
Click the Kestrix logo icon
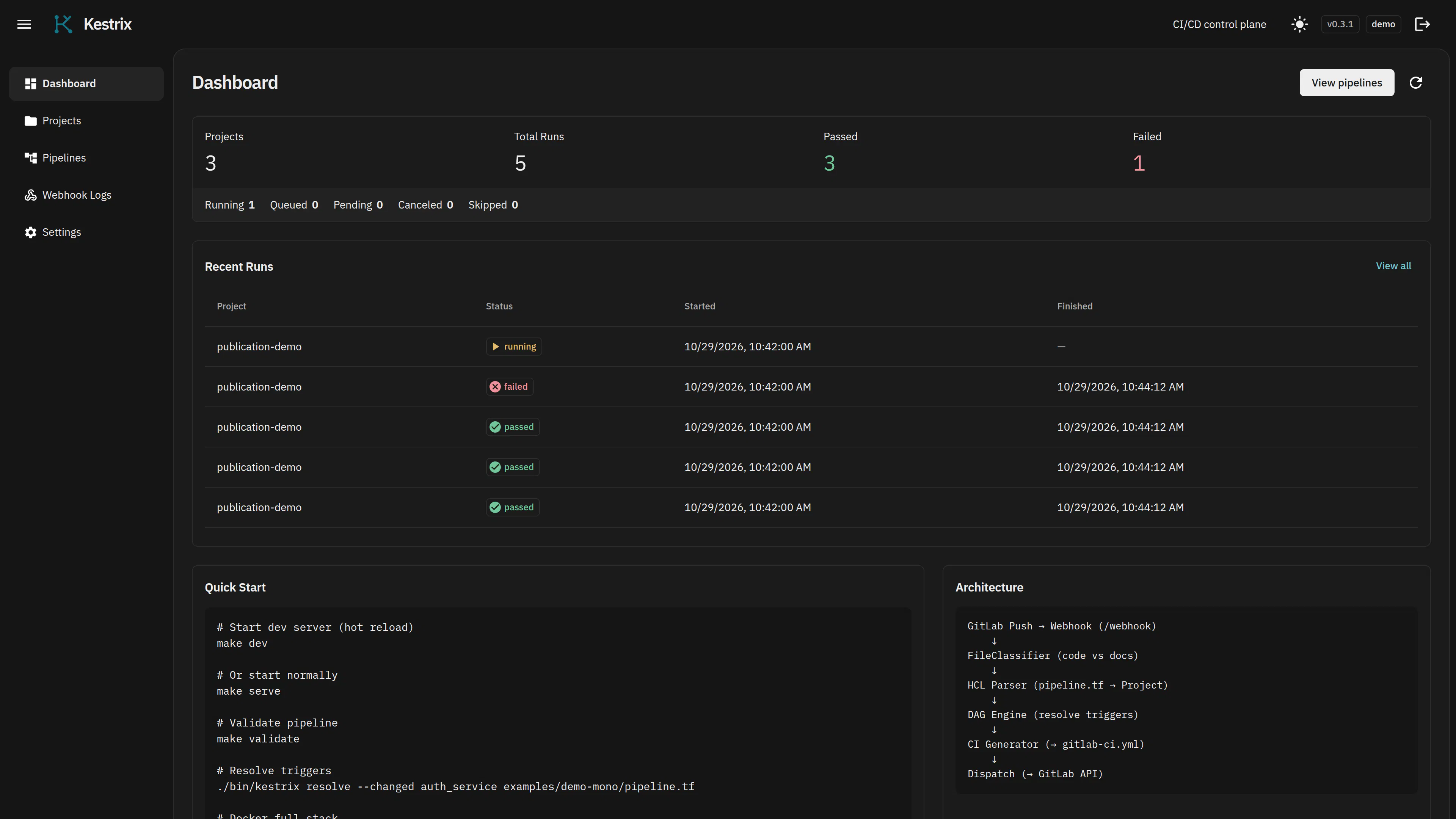pos(63,24)
